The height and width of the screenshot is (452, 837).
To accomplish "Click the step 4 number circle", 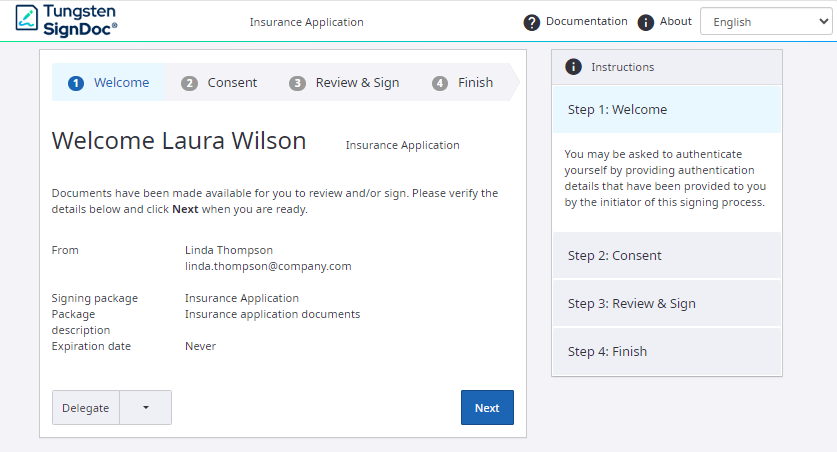I will 440,83.
